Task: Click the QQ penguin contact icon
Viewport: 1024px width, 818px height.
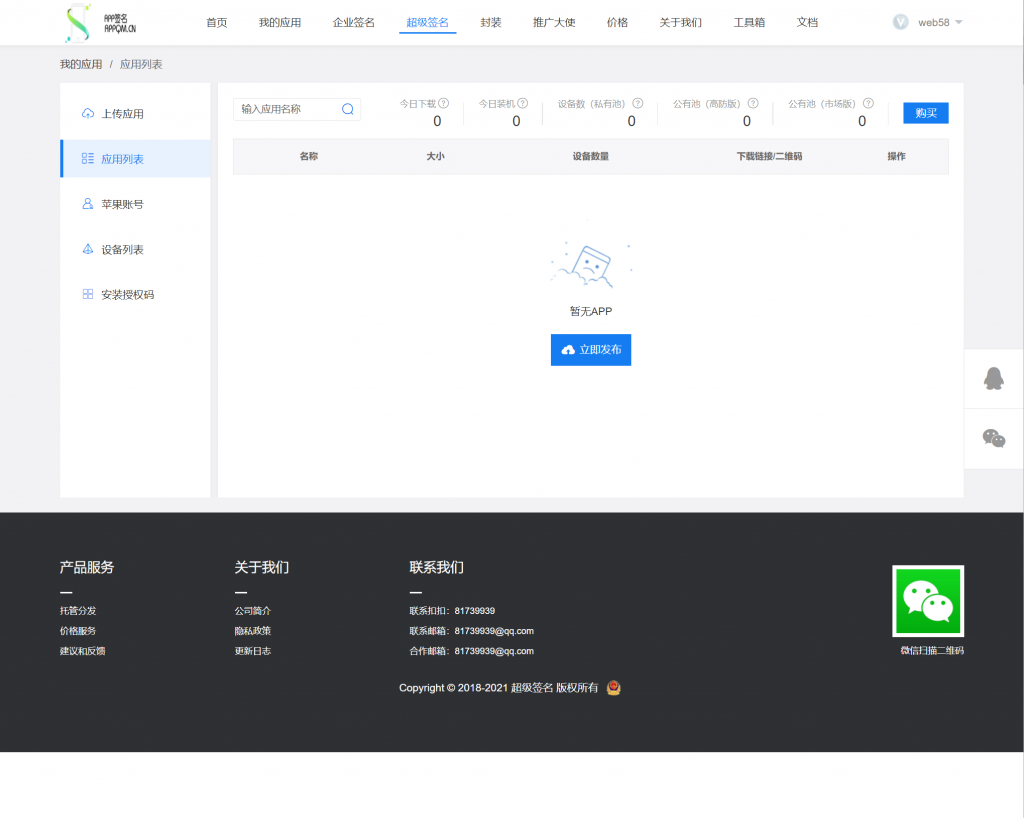Action: [993, 378]
